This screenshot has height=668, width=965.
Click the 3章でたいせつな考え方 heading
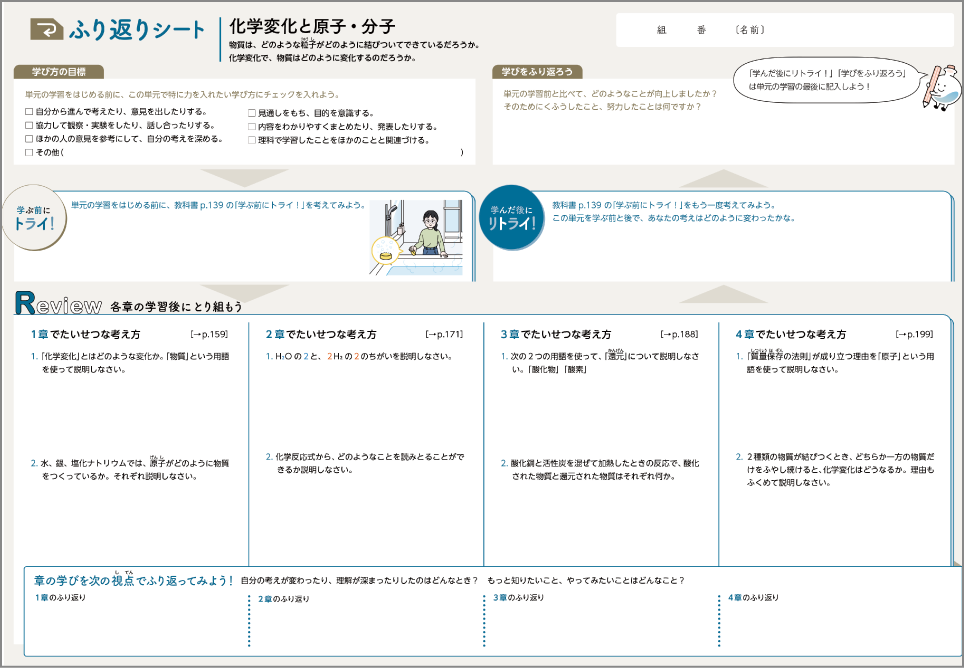coord(555,334)
